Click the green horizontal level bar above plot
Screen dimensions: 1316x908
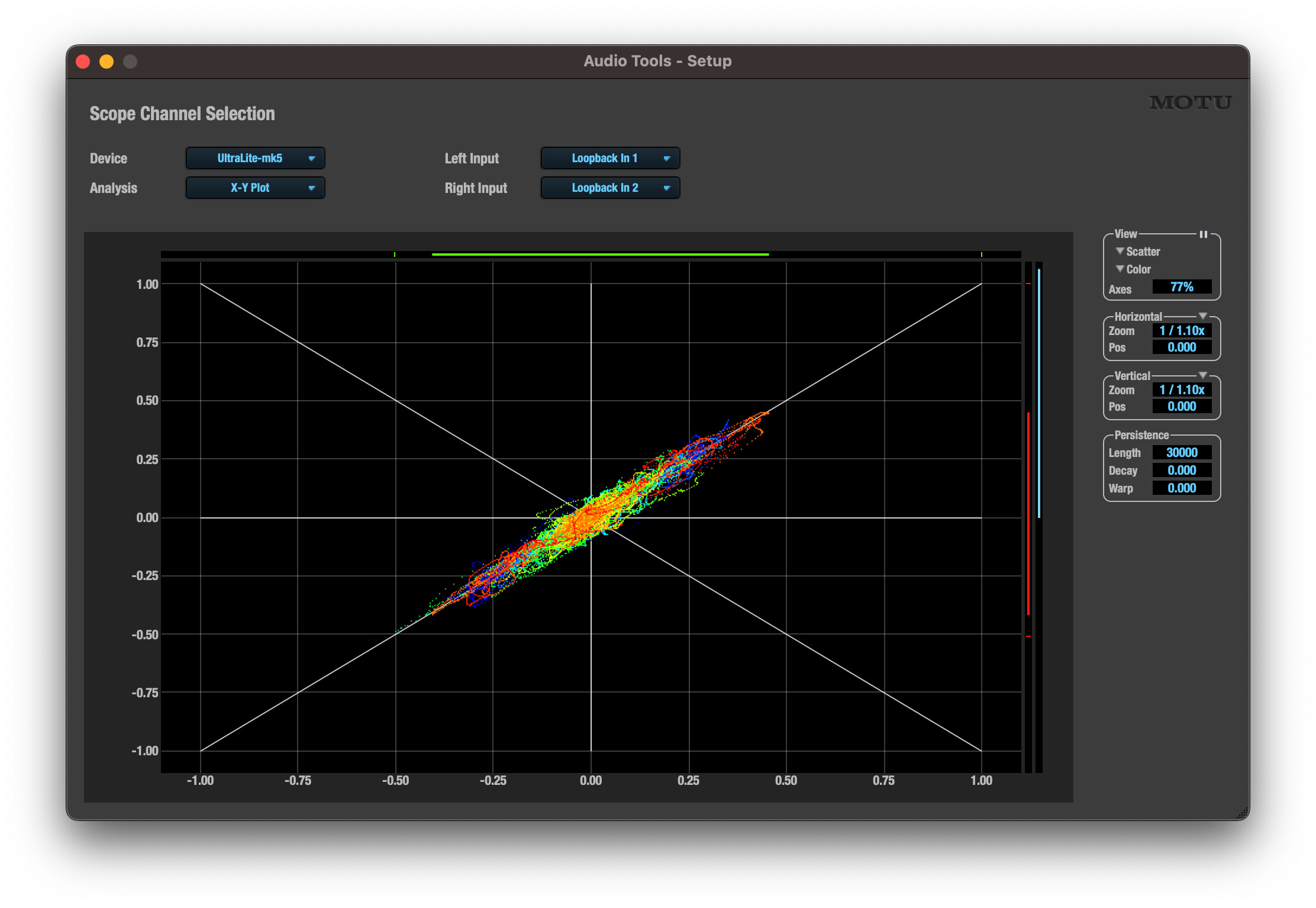[x=600, y=255]
